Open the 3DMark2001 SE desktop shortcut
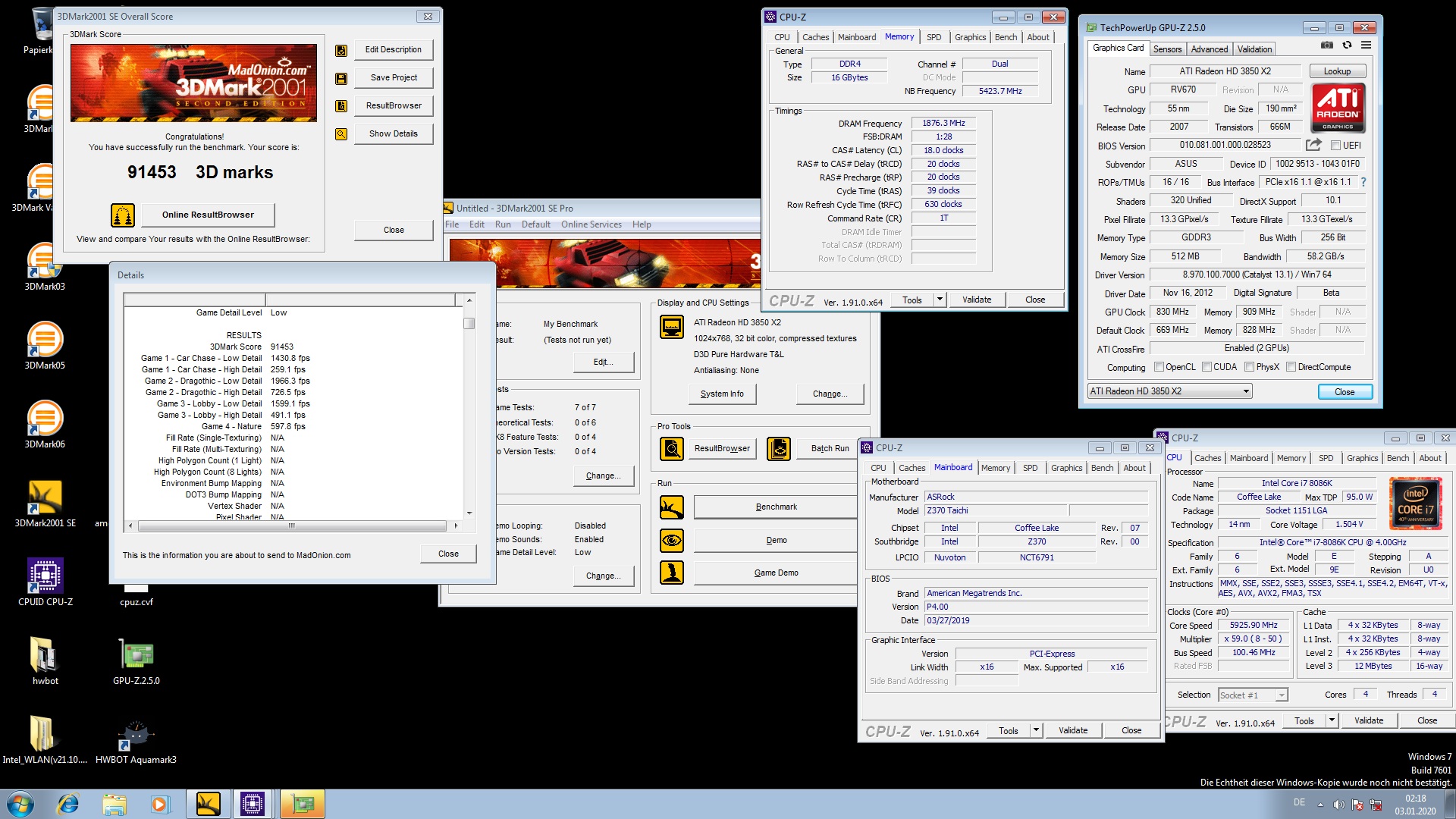 (x=45, y=503)
